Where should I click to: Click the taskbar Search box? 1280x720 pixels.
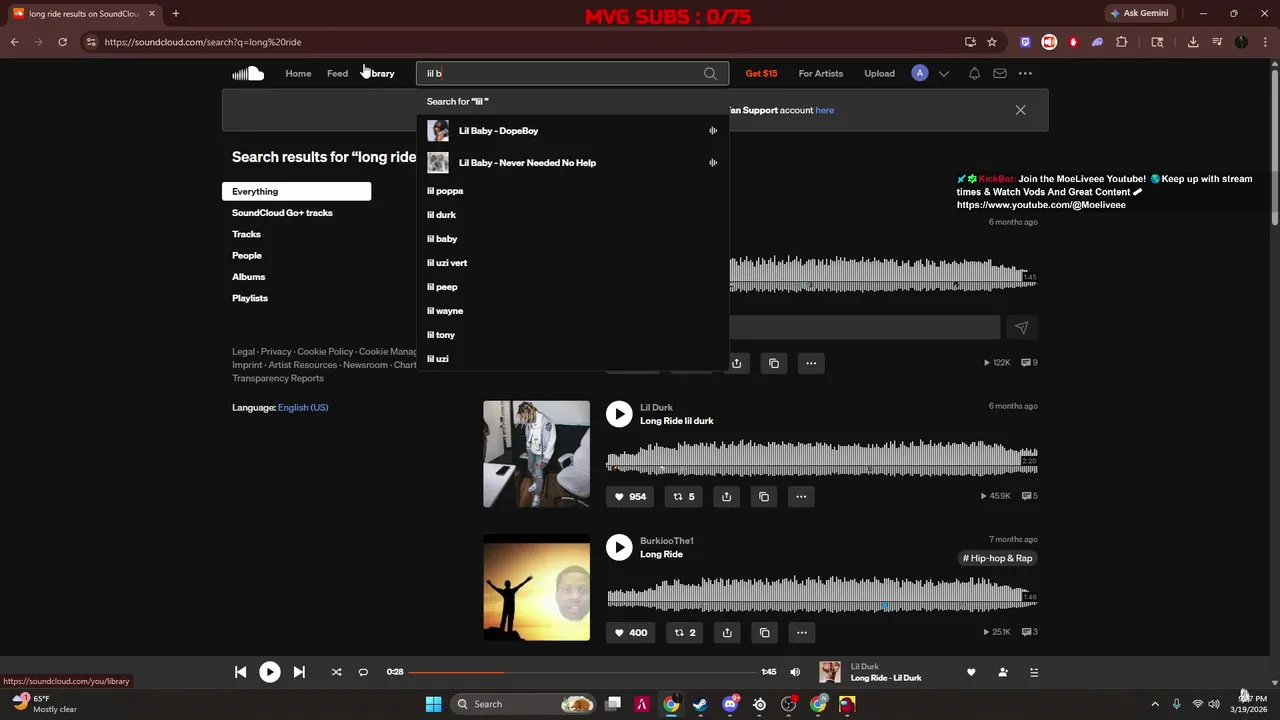[525, 704]
